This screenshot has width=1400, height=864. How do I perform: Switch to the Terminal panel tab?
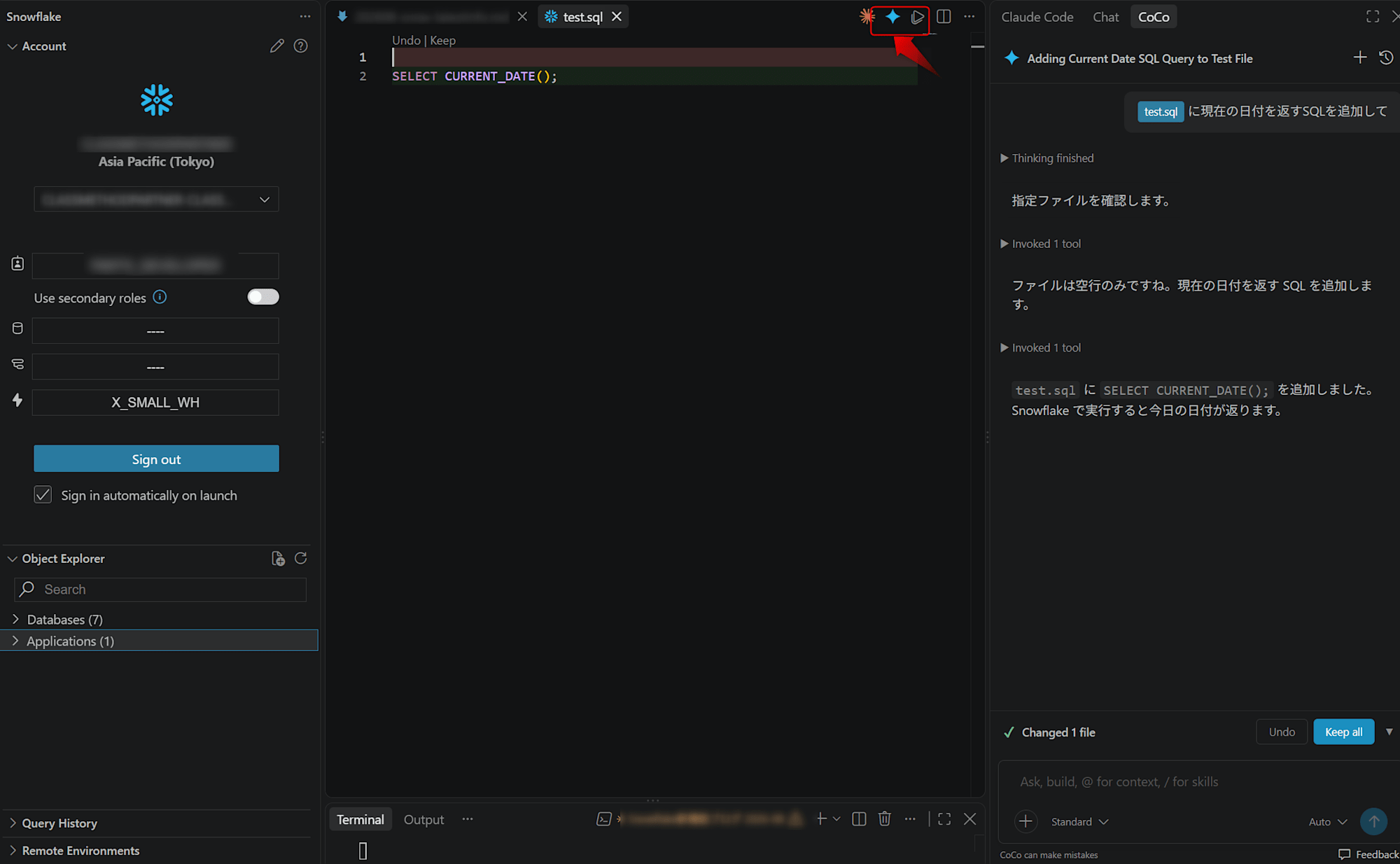[360, 819]
